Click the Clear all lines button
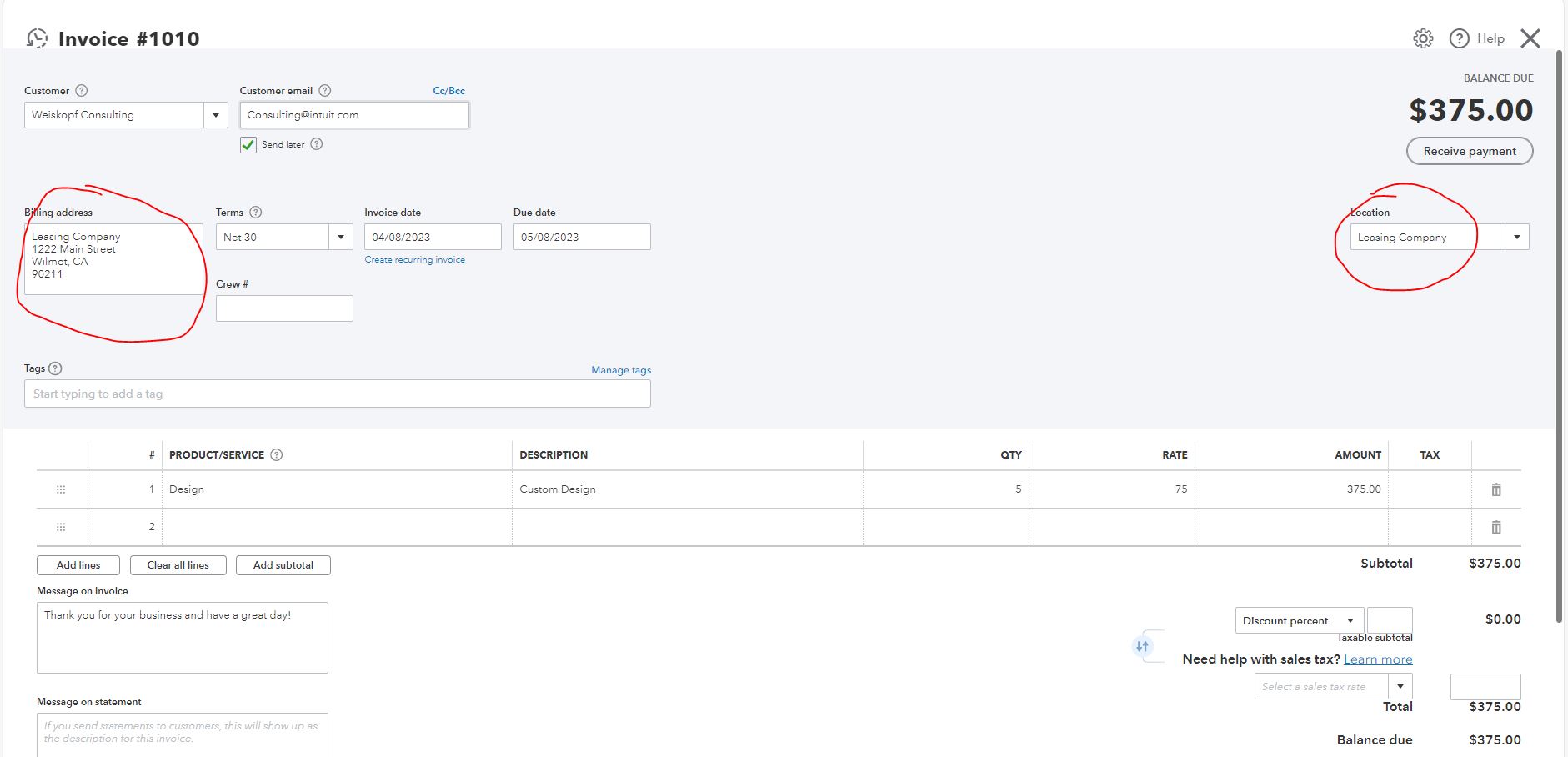The height and width of the screenshot is (757, 1568). (x=178, y=564)
